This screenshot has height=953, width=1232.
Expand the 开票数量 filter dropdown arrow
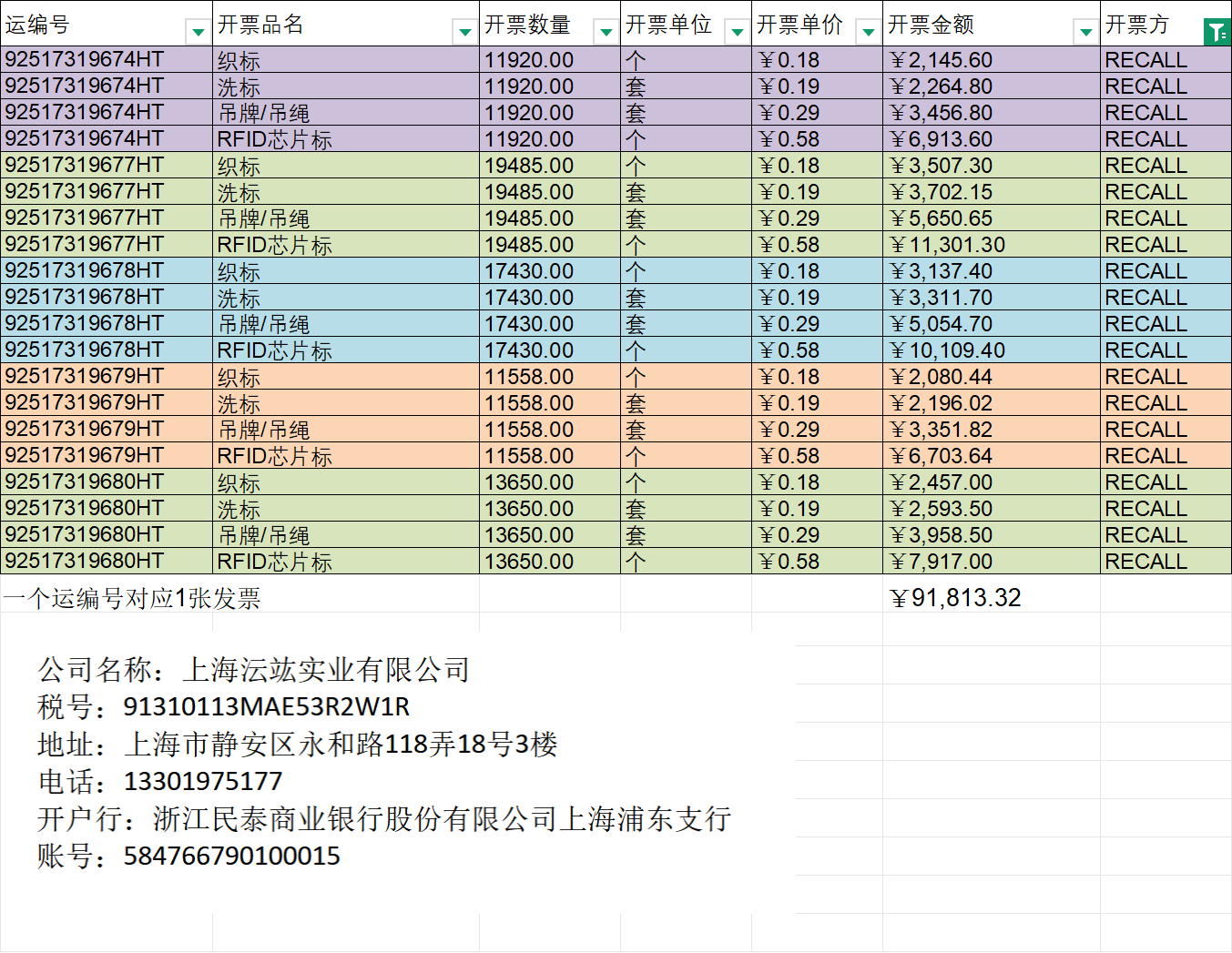(x=606, y=32)
